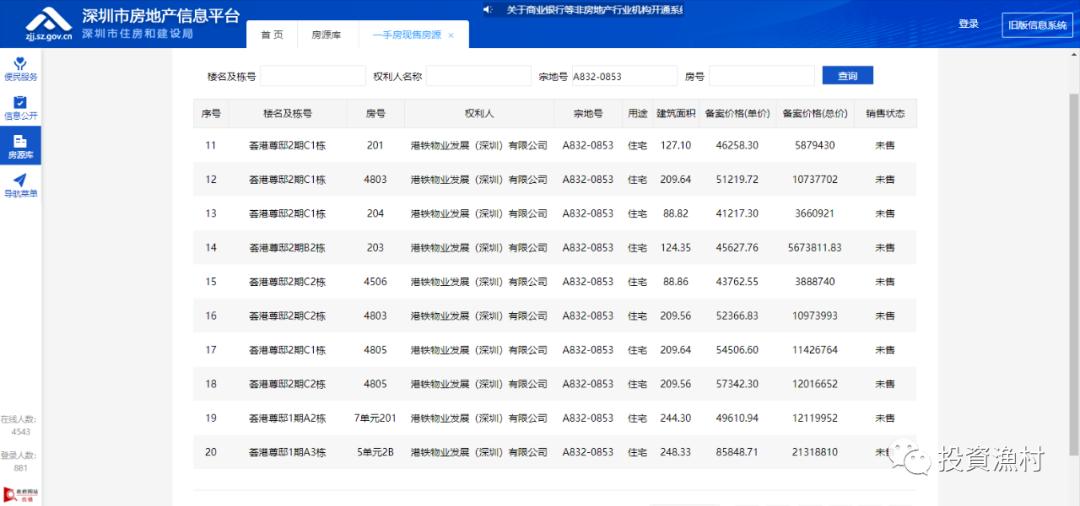
Task: Click the 登录 link
Action: (x=968, y=24)
